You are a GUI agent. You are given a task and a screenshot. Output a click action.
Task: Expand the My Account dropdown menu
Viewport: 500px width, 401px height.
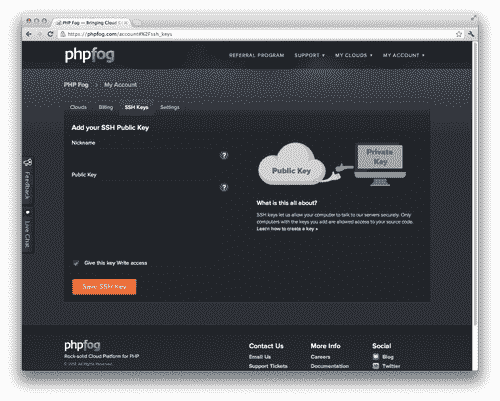click(x=404, y=55)
